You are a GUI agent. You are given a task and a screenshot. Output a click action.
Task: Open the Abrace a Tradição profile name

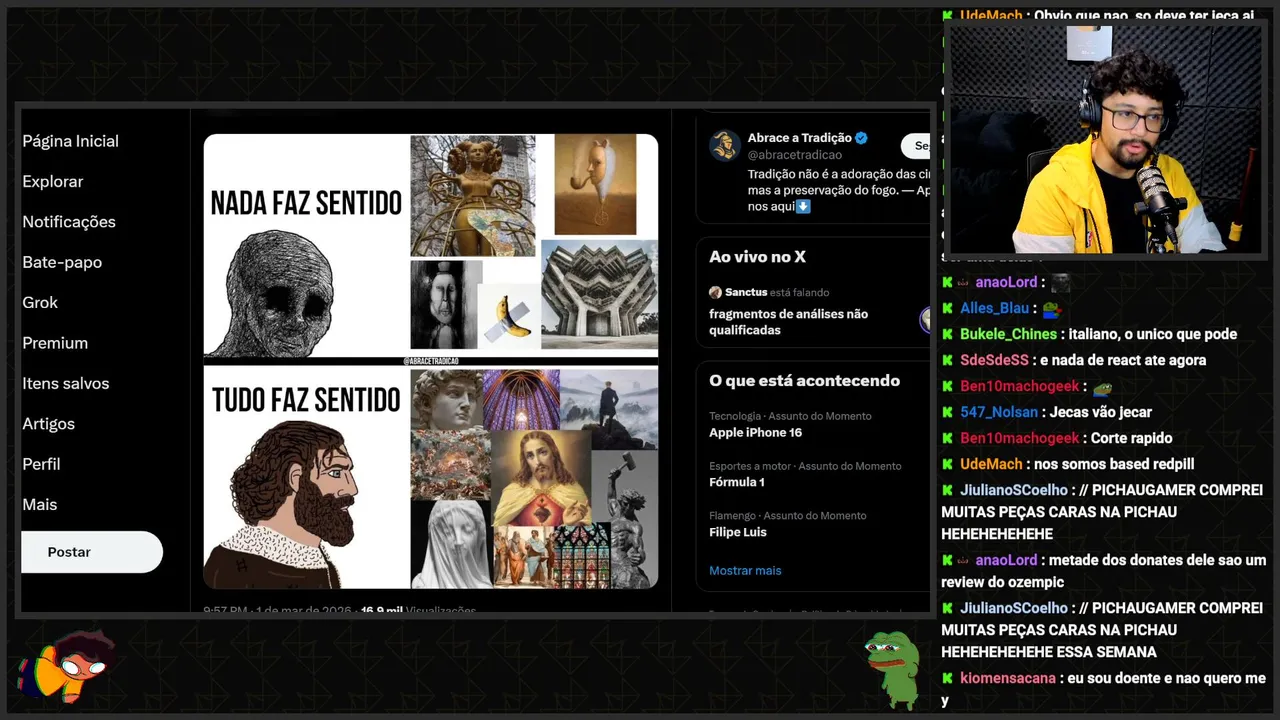click(799, 138)
